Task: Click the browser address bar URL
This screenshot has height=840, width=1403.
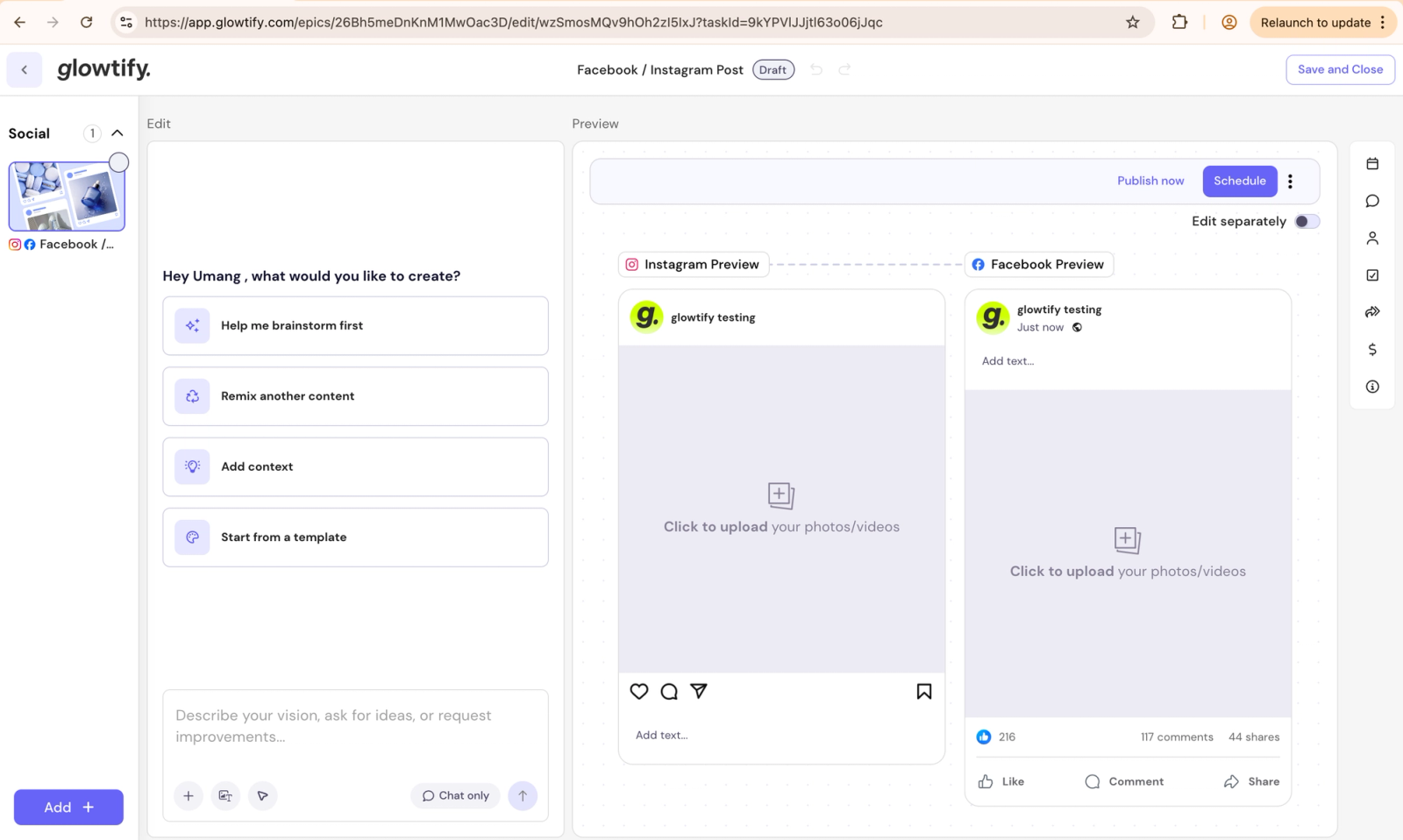Action: pos(514,23)
